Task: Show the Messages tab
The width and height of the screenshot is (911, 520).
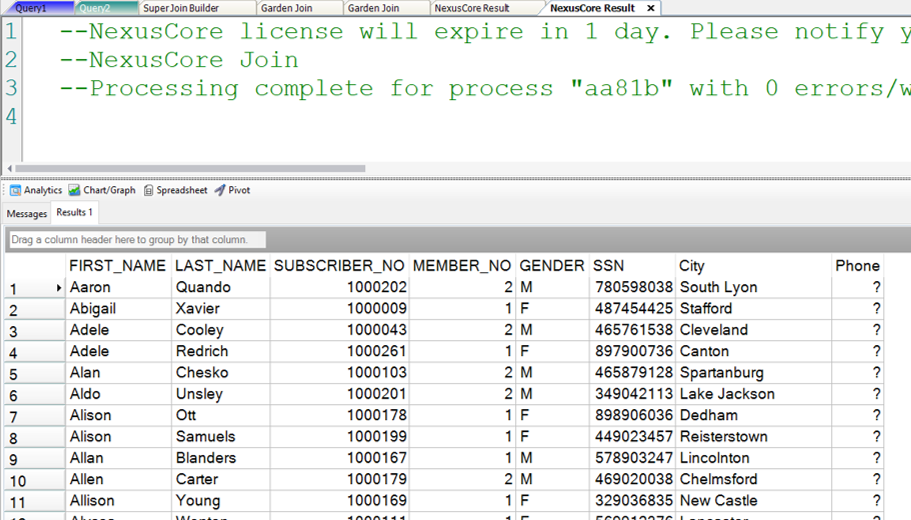Action: (27, 214)
